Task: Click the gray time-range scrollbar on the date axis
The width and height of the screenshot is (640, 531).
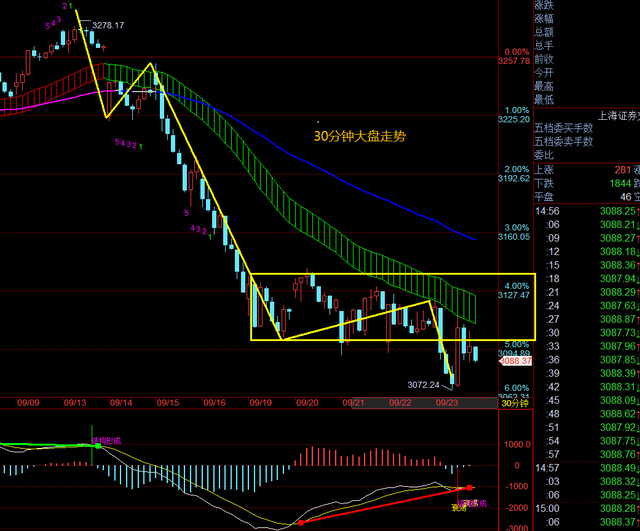Action: [424, 403]
